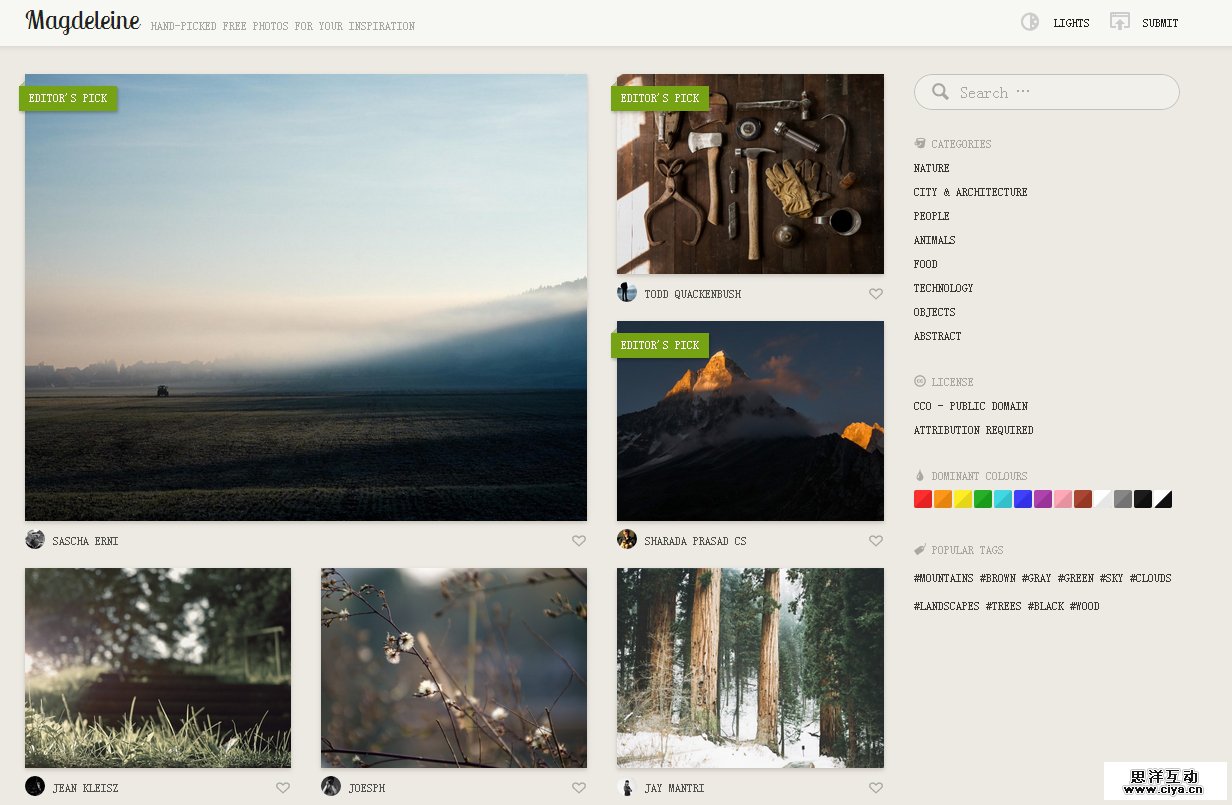Click Editor's Pick badge on mountain photo

660,345
